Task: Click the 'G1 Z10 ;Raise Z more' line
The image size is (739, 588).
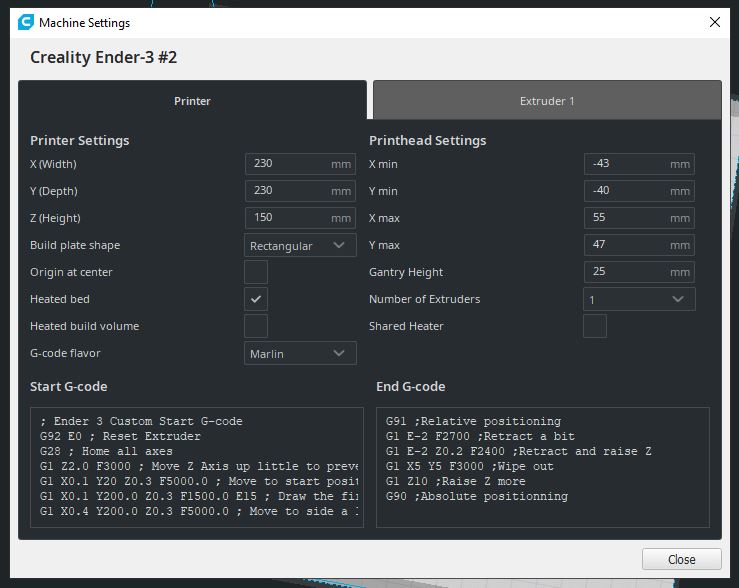Action: (455, 481)
